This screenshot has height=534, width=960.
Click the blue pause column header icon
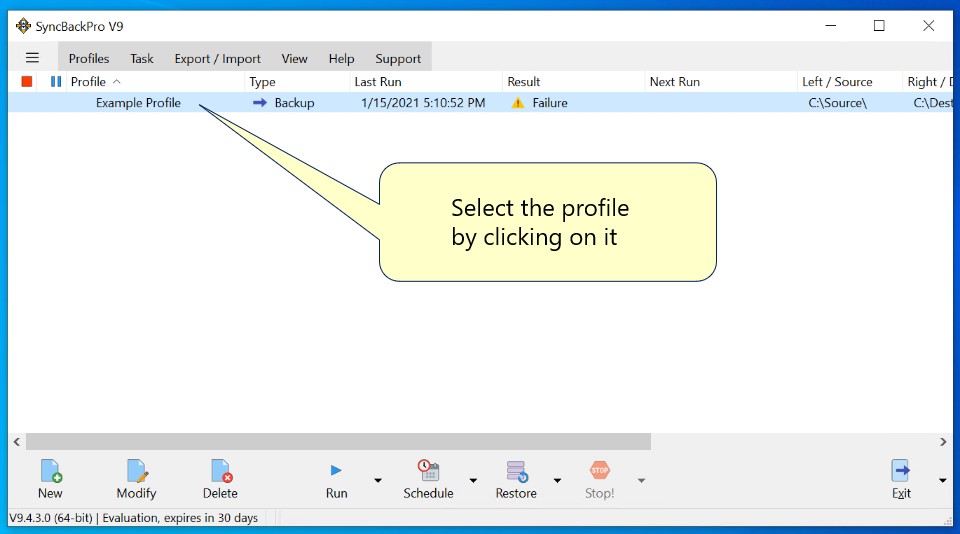click(x=56, y=81)
